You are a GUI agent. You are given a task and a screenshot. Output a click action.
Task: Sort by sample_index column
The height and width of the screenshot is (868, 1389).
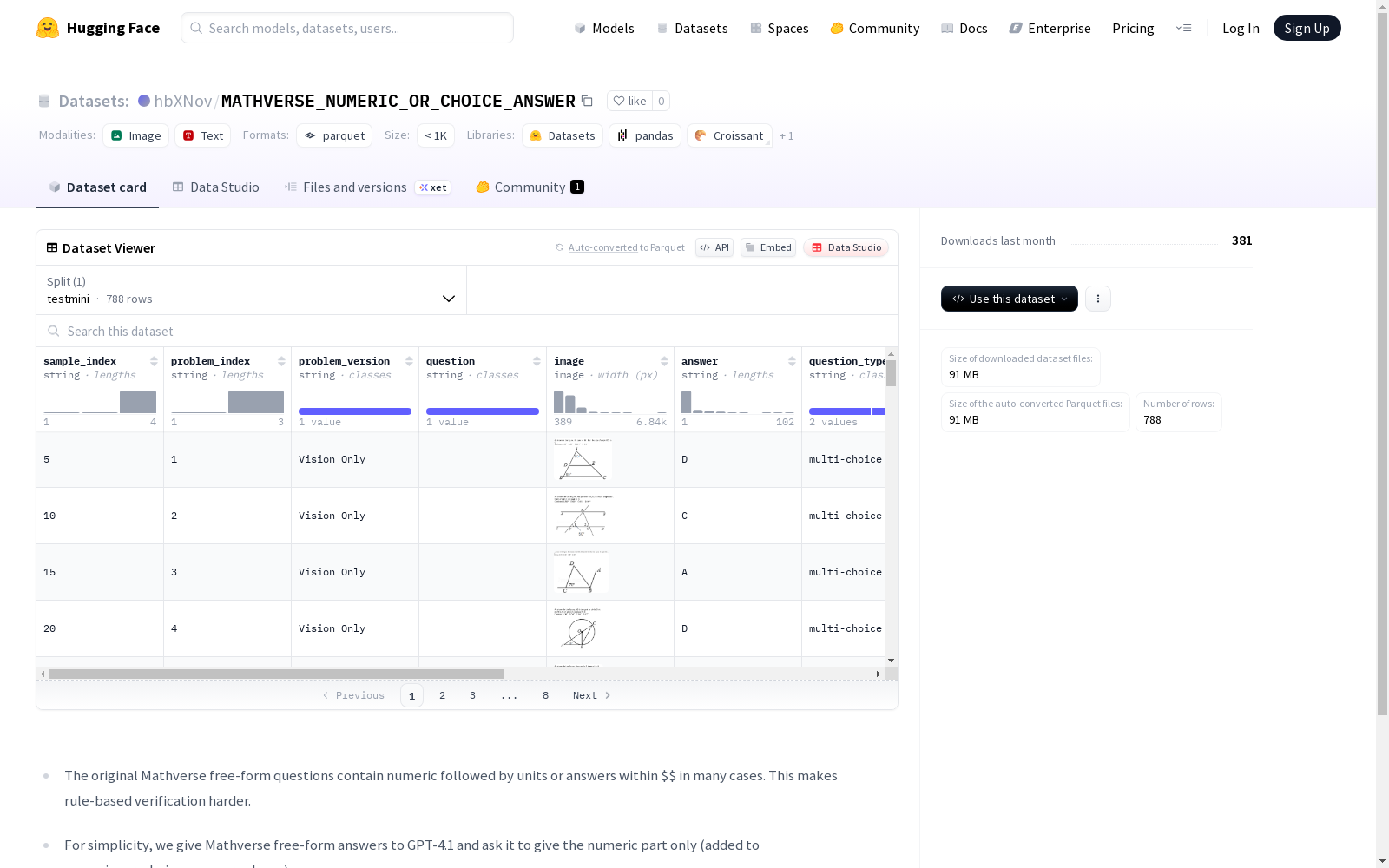click(x=154, y=361)
